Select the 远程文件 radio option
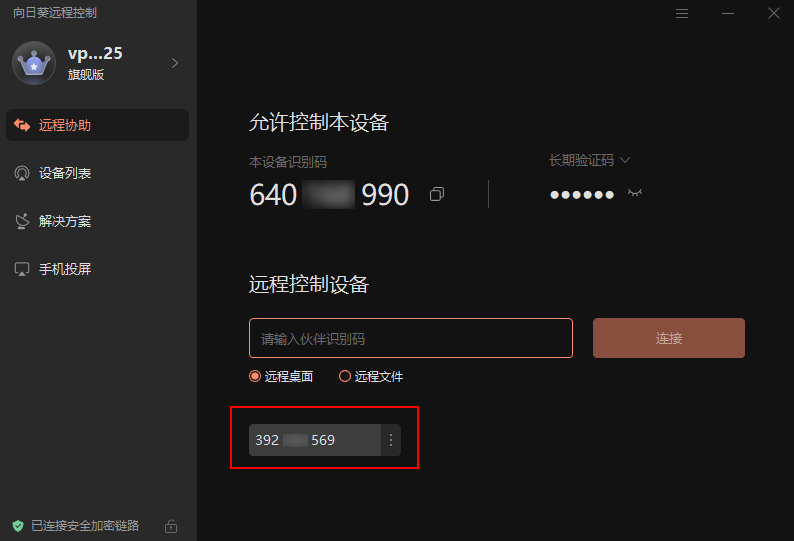794x541 pixels. (x=371, y=376)
